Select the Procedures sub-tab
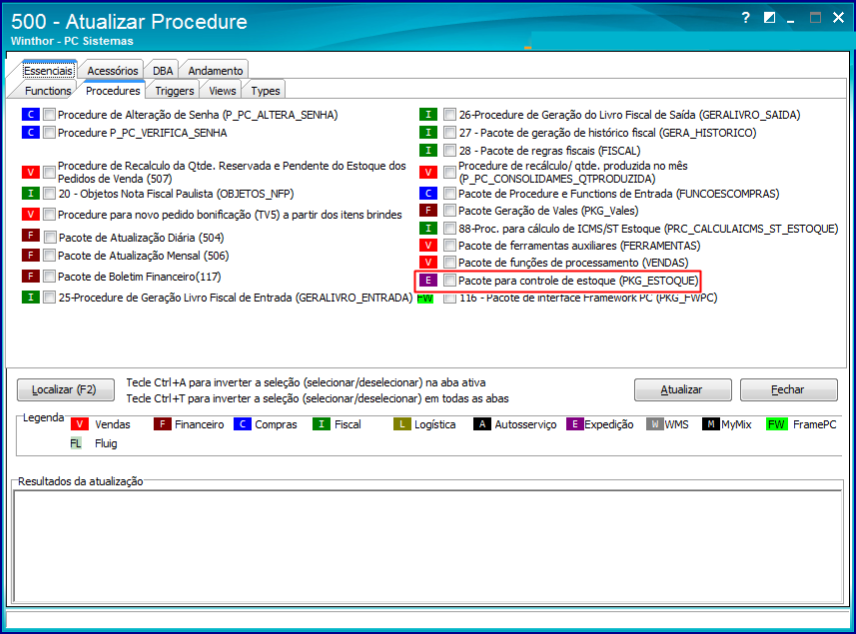 tap(112, 91)
